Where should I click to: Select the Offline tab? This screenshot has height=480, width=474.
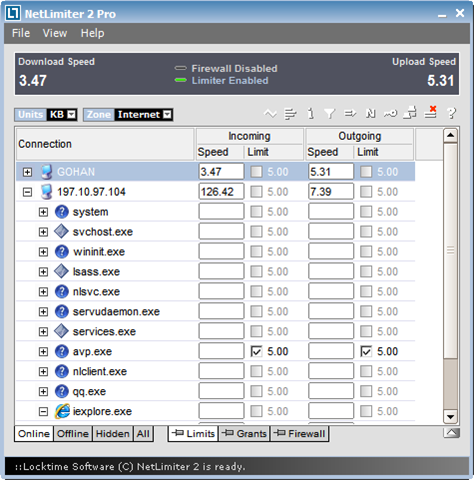(73, 434)
